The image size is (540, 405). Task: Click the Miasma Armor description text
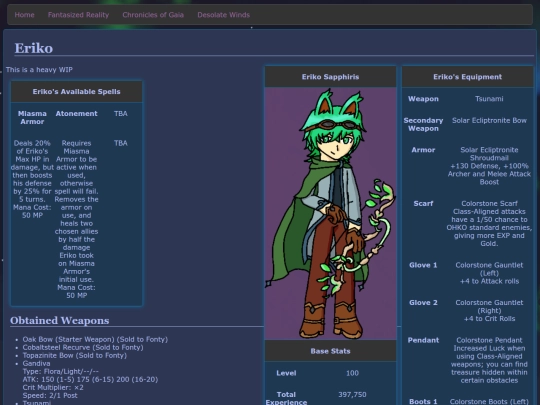click(x=32, y=179)
